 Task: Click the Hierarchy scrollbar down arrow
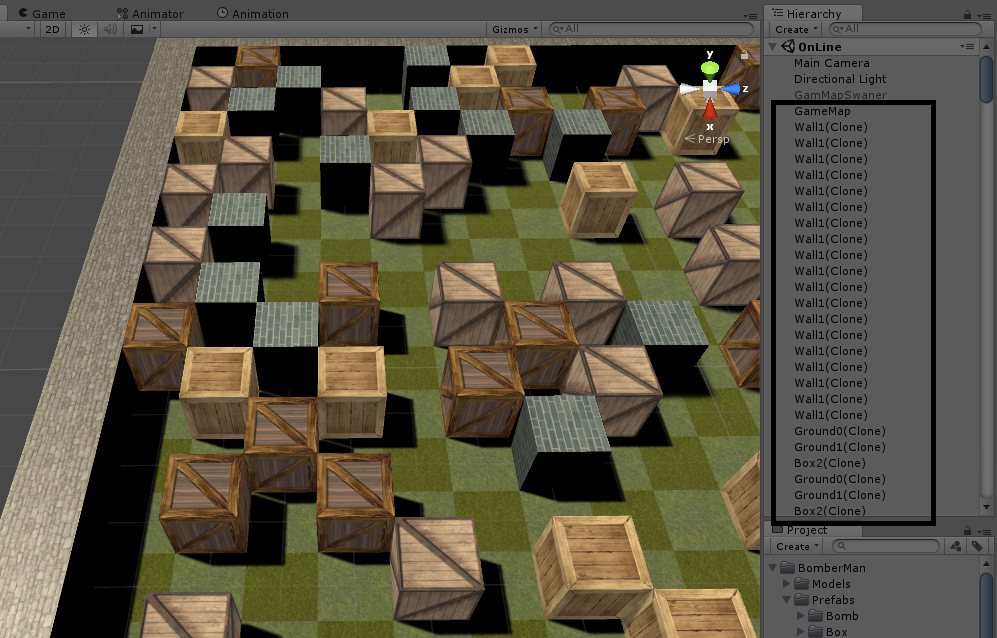(986, 508)
